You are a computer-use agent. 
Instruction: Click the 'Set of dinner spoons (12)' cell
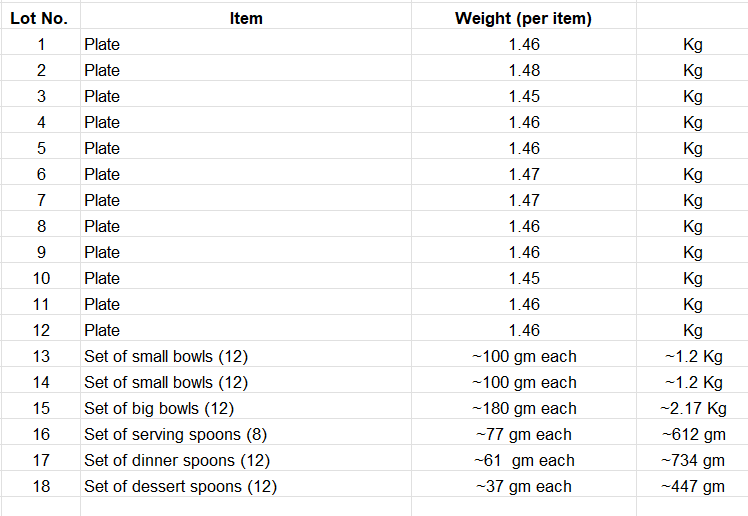point(177,460)
